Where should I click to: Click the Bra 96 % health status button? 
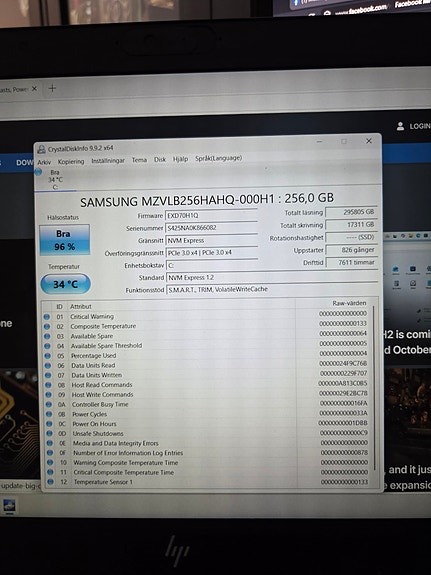[x=65, y=240]
